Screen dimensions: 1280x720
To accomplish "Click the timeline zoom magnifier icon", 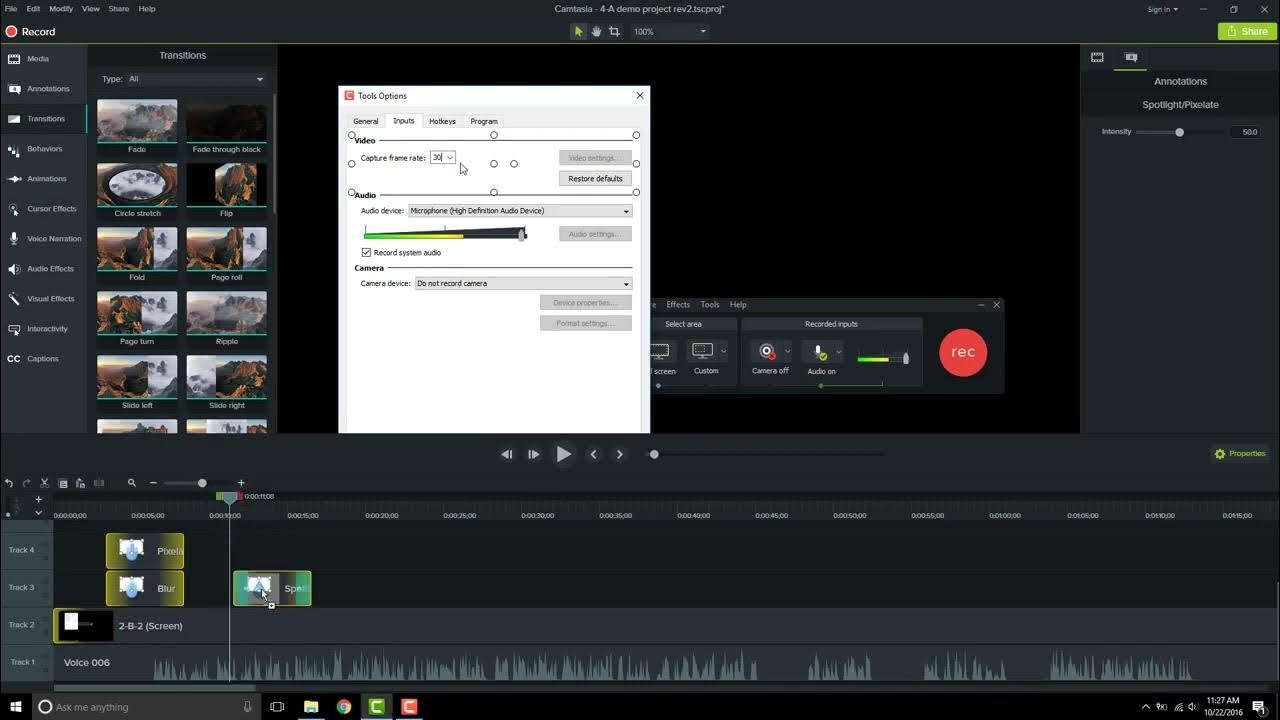I will click(x=131, y=483).
